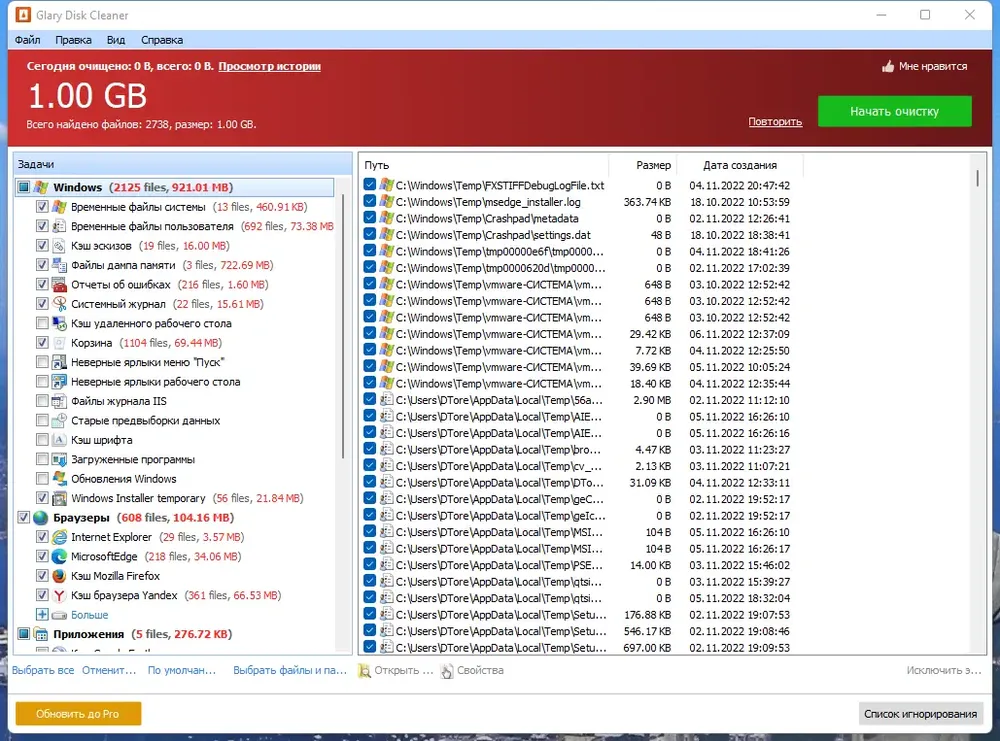Click the Корзина recycle bin icon
Screen dimensions: 1000x741
click(59, 342)
